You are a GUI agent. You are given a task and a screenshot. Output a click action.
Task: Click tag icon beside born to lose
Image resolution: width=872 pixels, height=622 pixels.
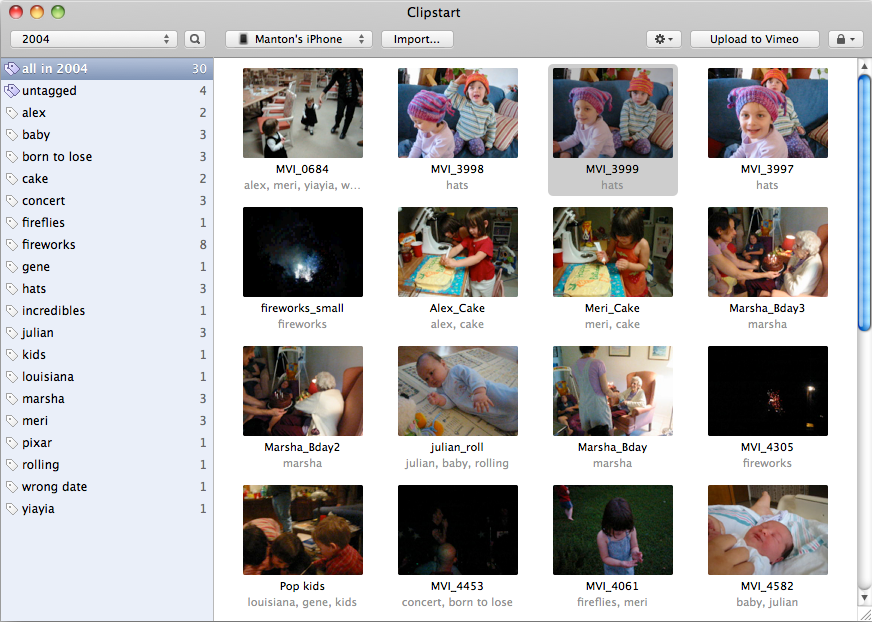coord(12,157)
